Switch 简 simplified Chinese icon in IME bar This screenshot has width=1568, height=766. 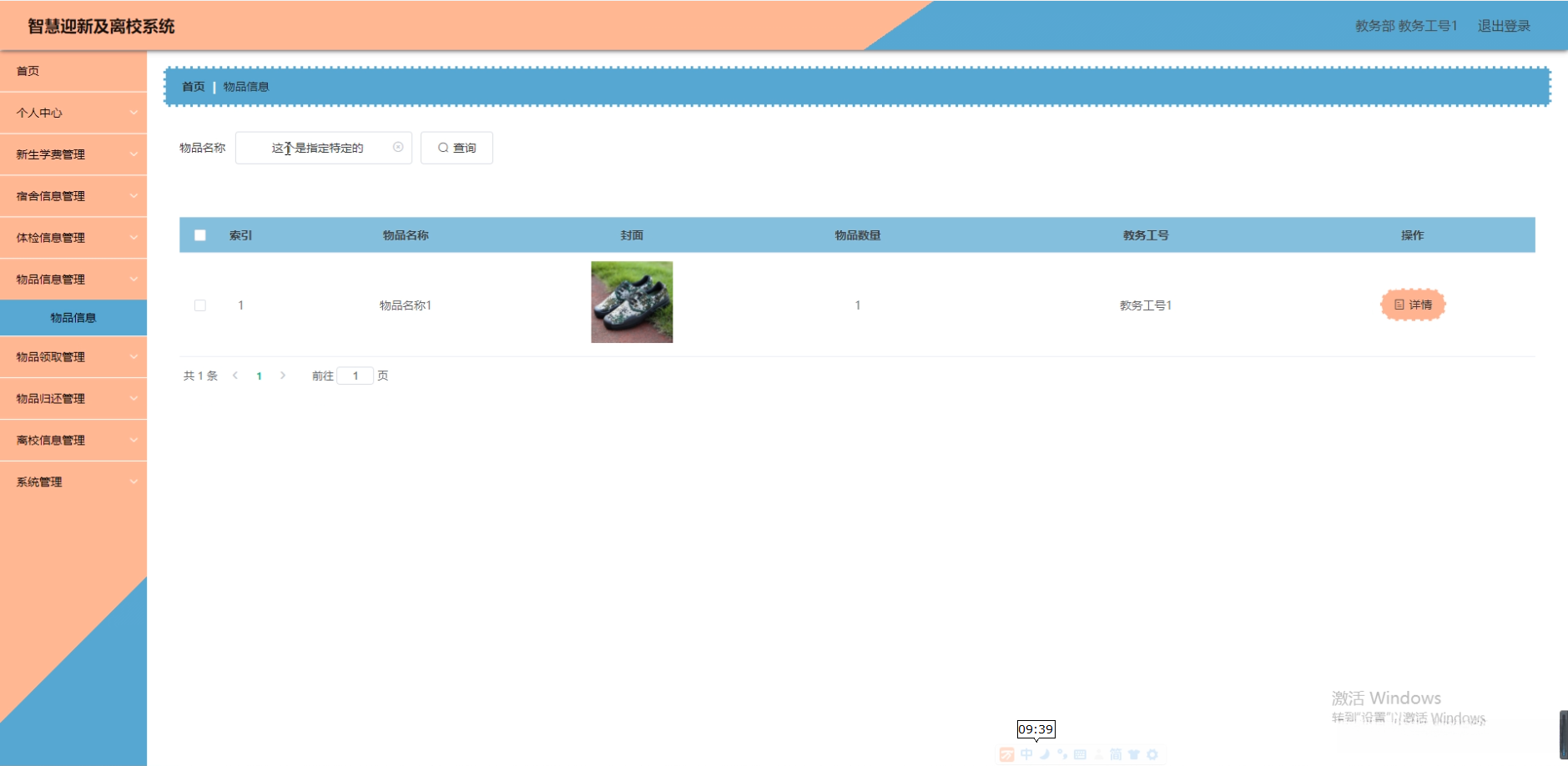(x=1116, y=754)
